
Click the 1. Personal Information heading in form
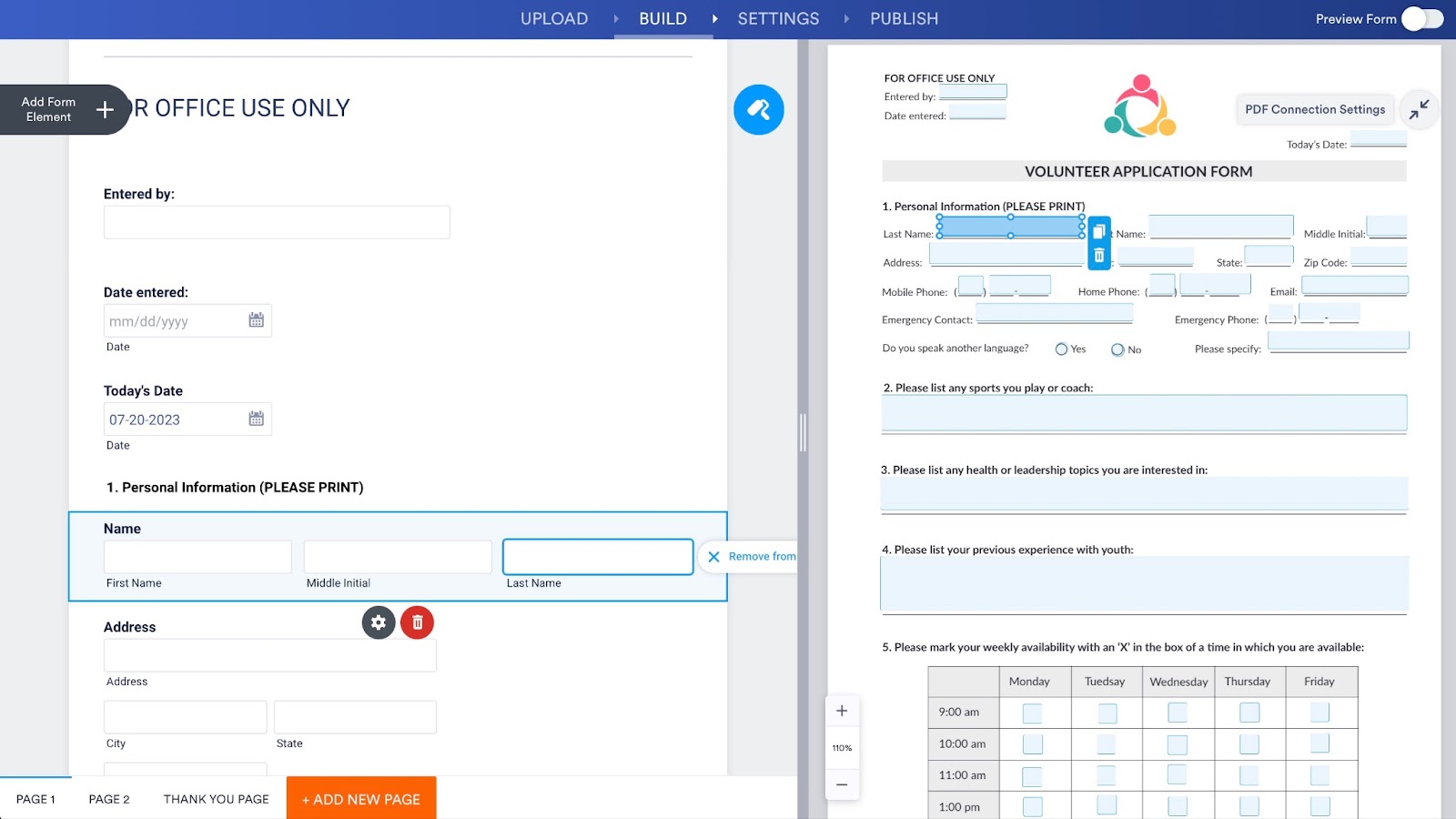235,488
